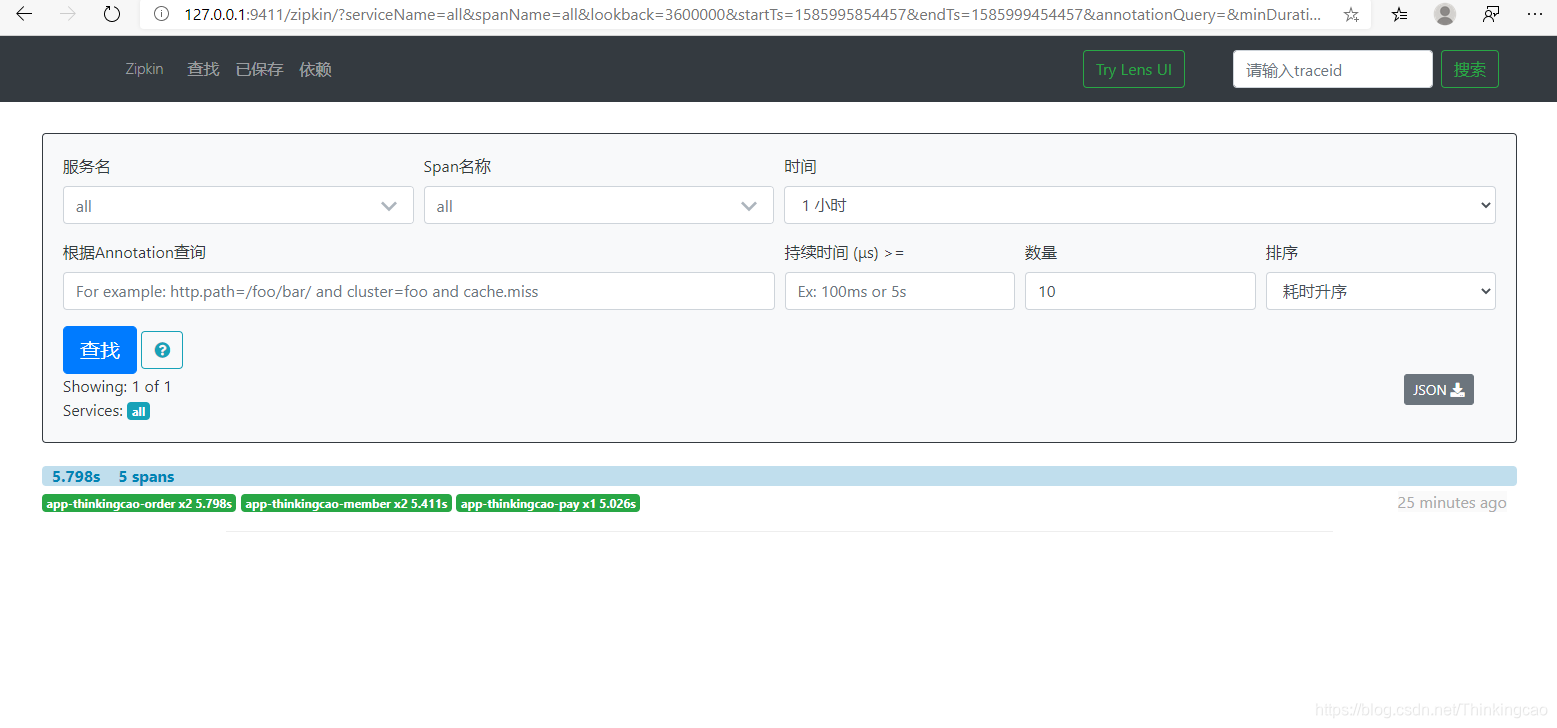Open the favorites list icon
Screen dimensions: 1557x728
pos(1399,14)
